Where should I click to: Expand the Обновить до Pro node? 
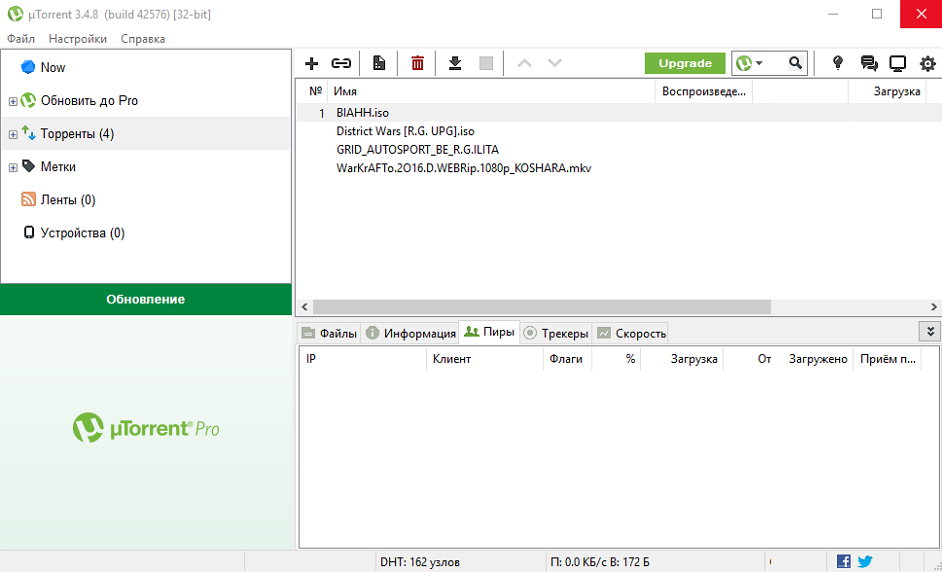pyautogui.click(x=13, y=102)
